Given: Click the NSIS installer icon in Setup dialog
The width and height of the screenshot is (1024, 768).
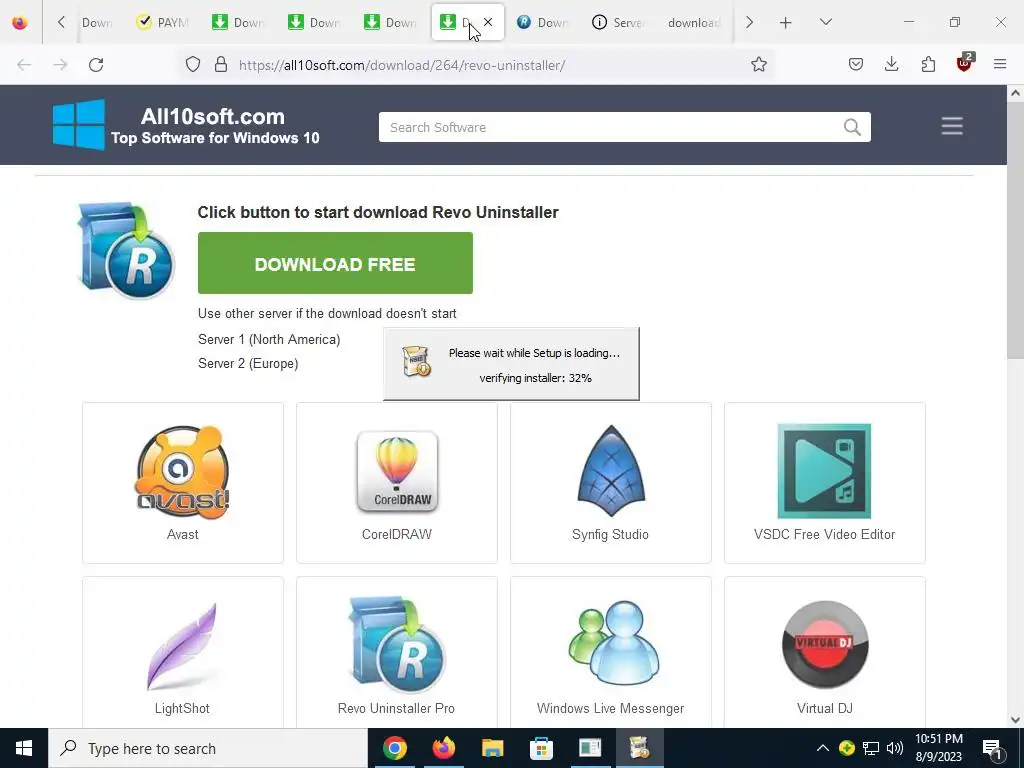Looking at the screenshot, I should coord(417,362).
